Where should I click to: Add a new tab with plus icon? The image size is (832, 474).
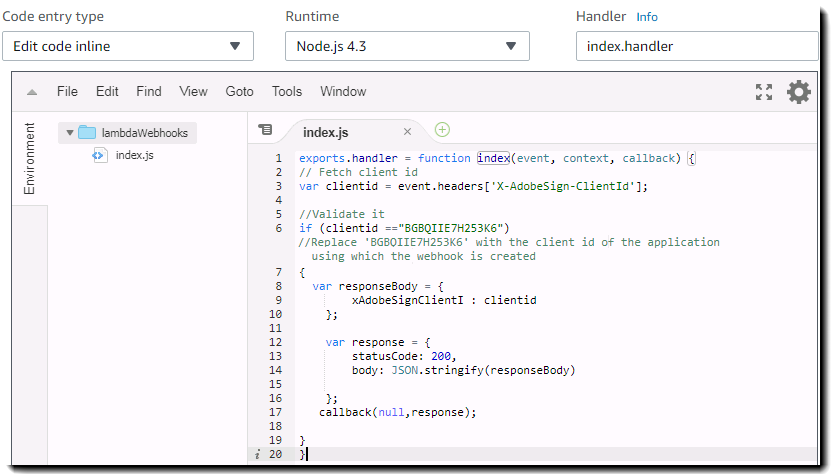click(442, 130)
